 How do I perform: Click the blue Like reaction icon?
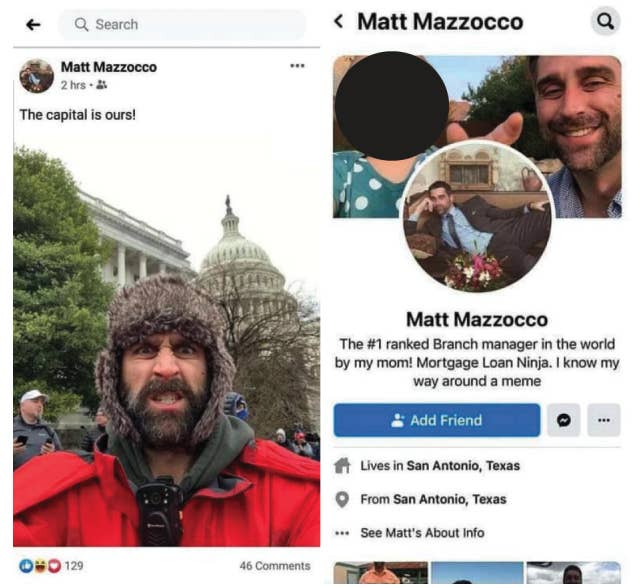click(x=25, y=566)
